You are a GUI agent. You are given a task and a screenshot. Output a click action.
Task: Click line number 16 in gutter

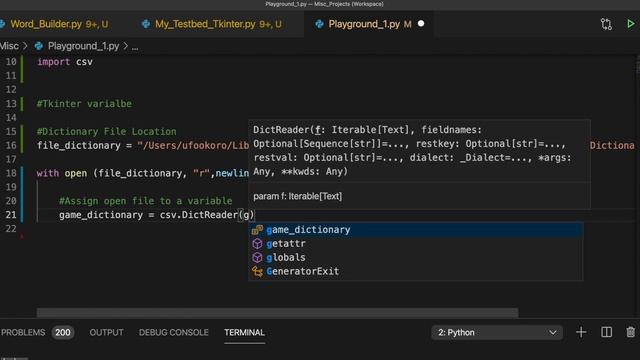click(x=11, y=145)
